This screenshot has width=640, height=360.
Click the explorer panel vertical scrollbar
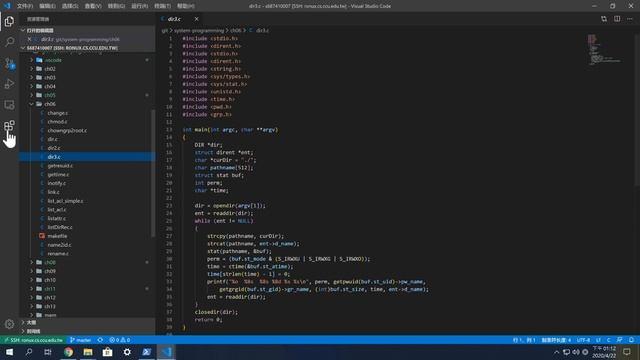(x=153, y=173)
